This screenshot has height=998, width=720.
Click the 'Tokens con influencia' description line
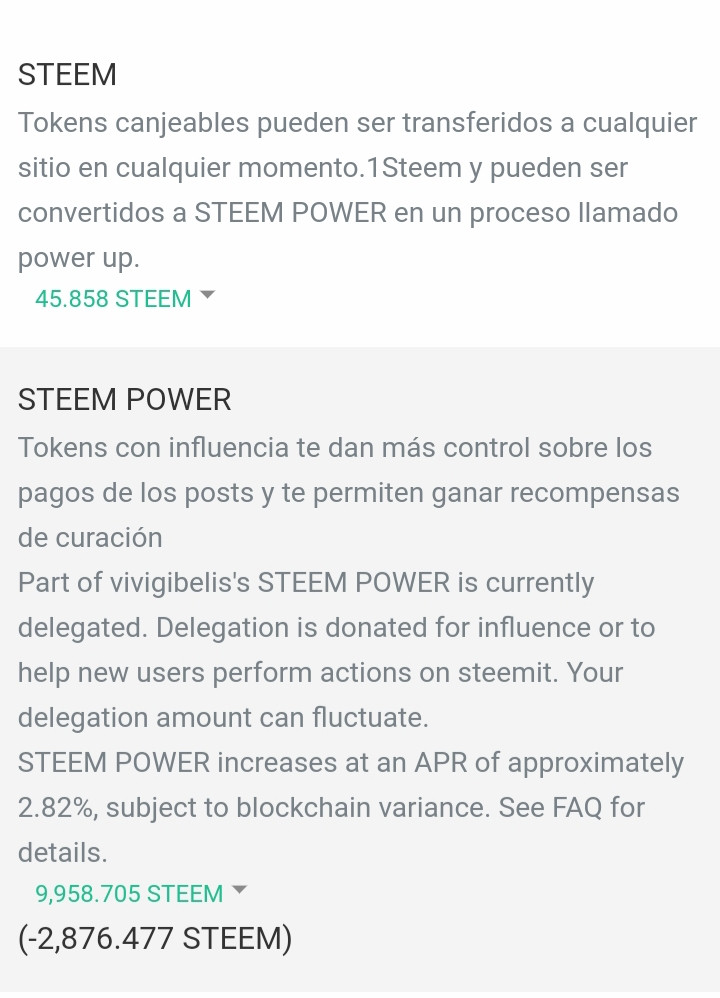[x=335, y=447]
